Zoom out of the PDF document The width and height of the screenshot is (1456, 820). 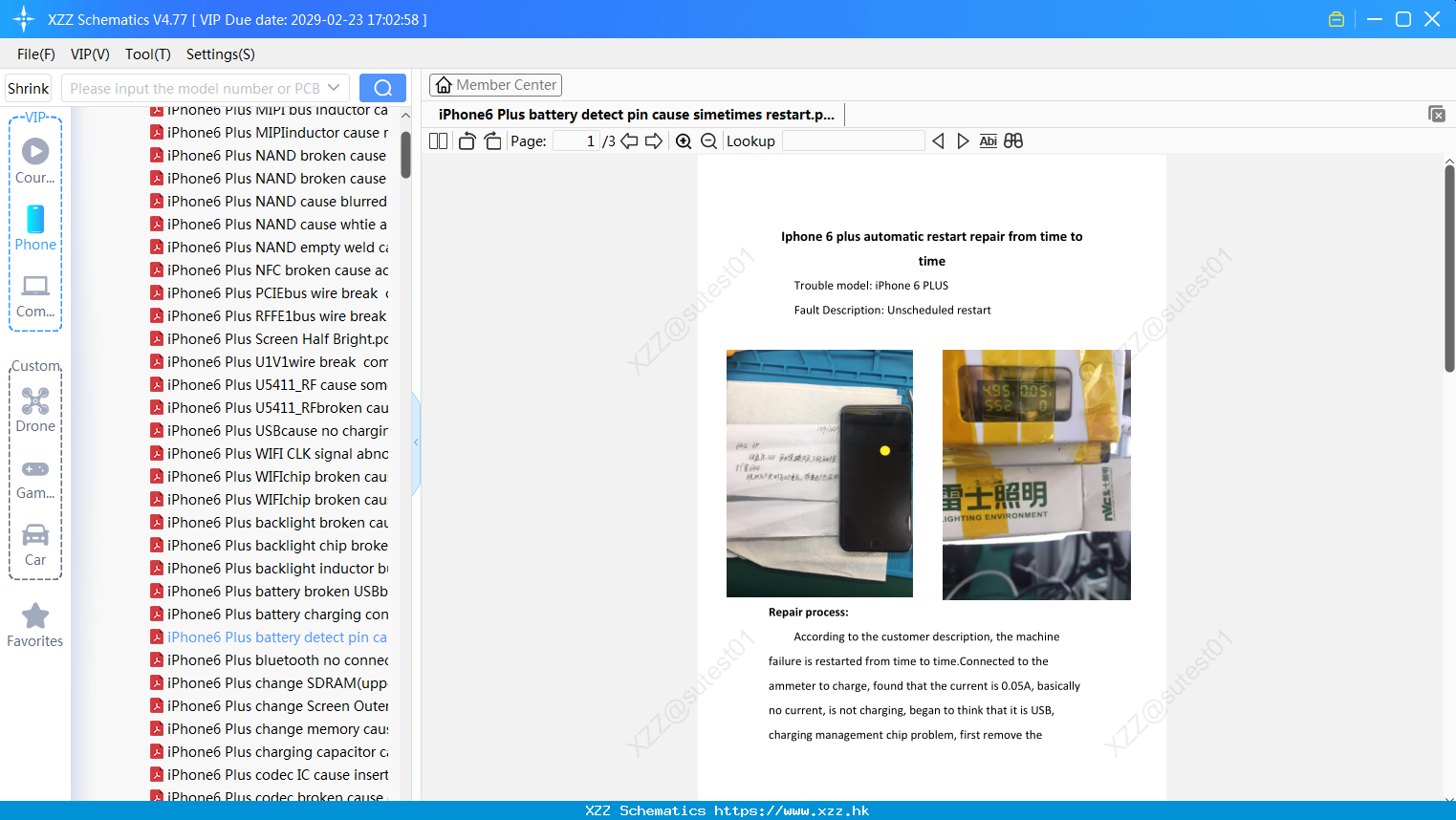(x=709, y=141)
